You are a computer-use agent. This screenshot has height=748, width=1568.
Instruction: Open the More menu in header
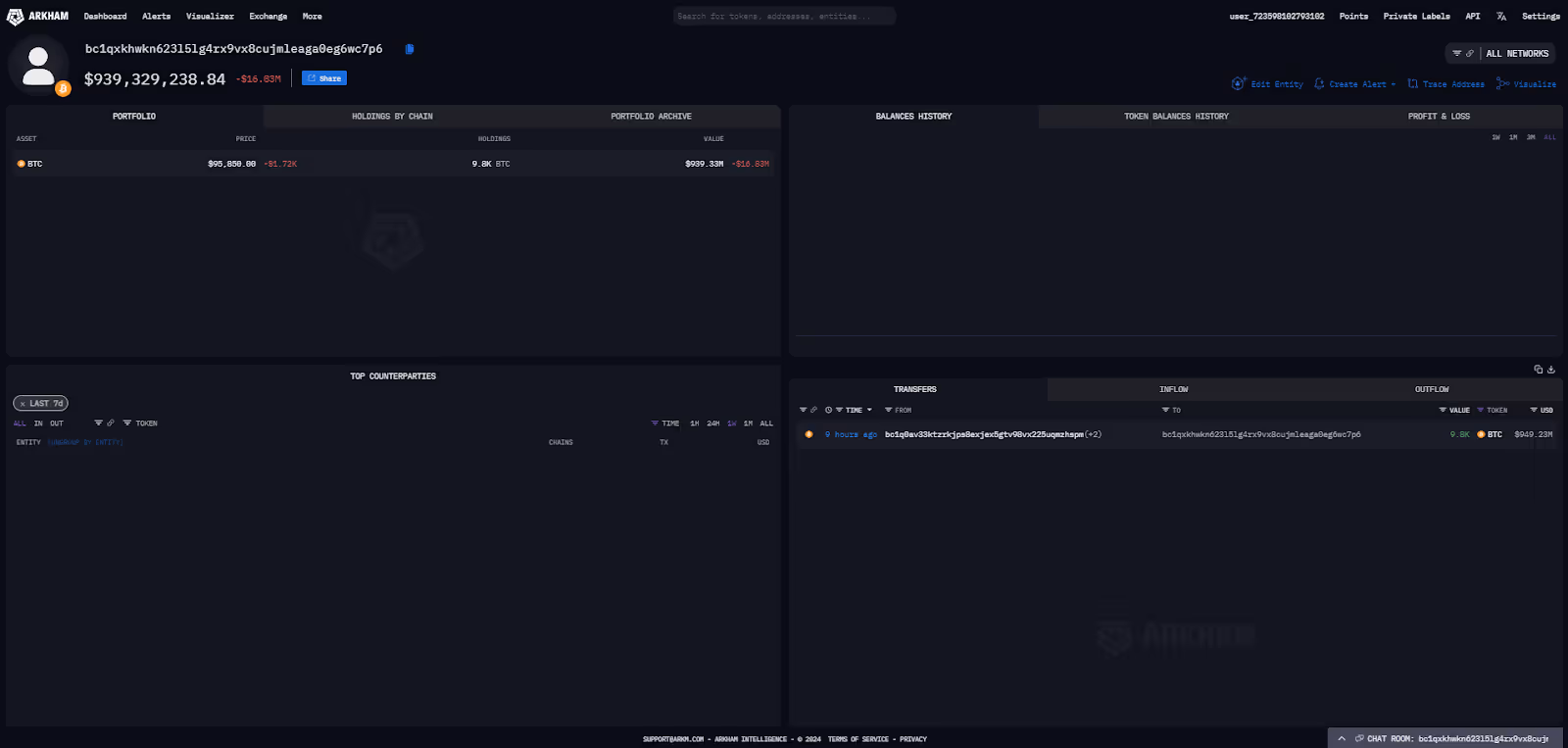[312, 17]
